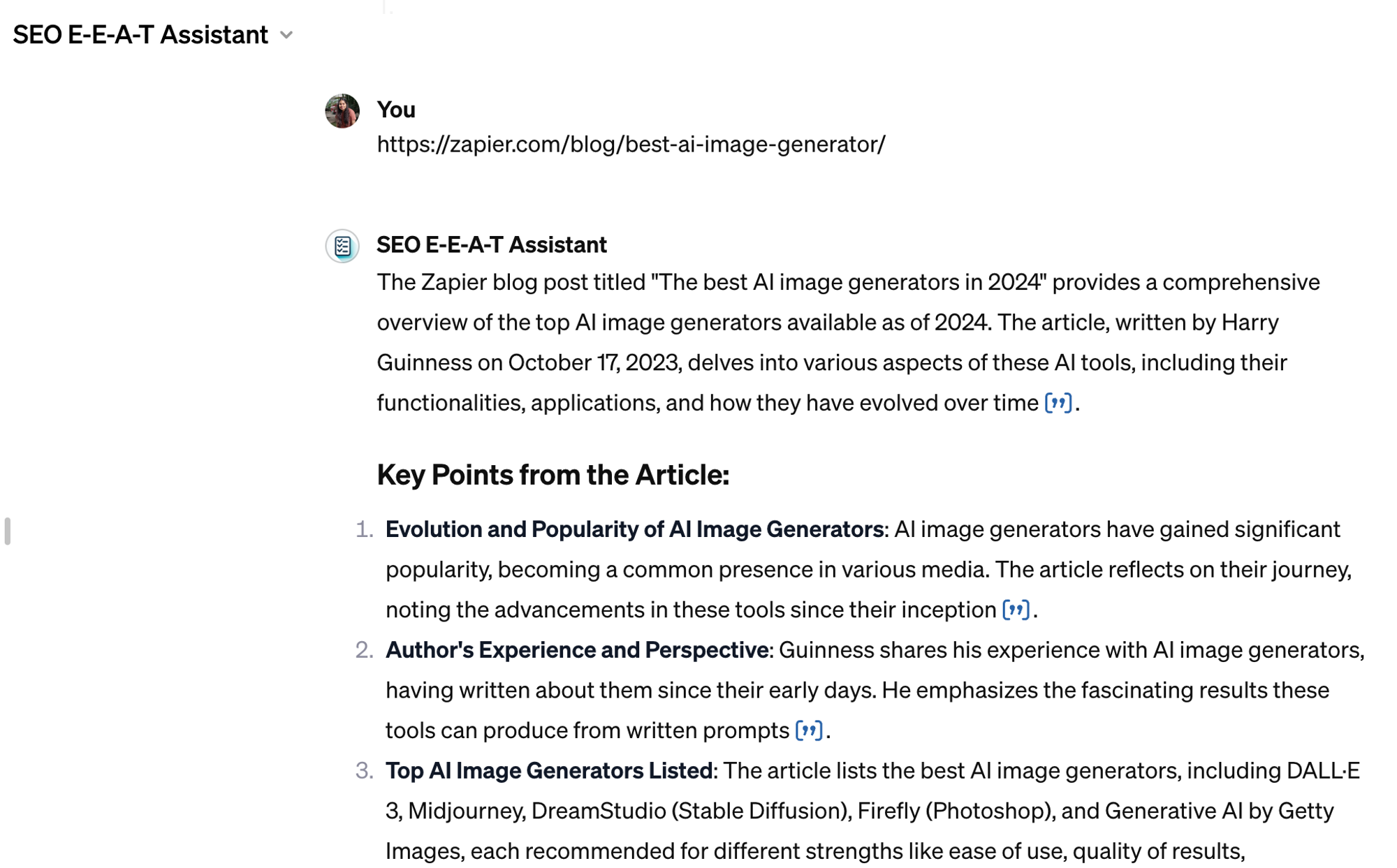Screen dimensions: 1397x868
Task: Click list number 3 in key points
Action: coord(363,770)
